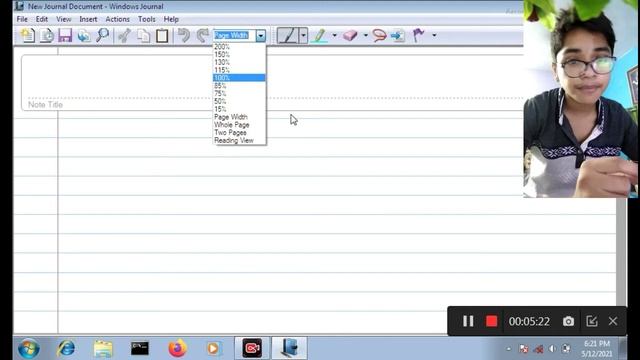Open the Tools menu
This screenshot has width=640, height=360.
(x=147, y=19)
